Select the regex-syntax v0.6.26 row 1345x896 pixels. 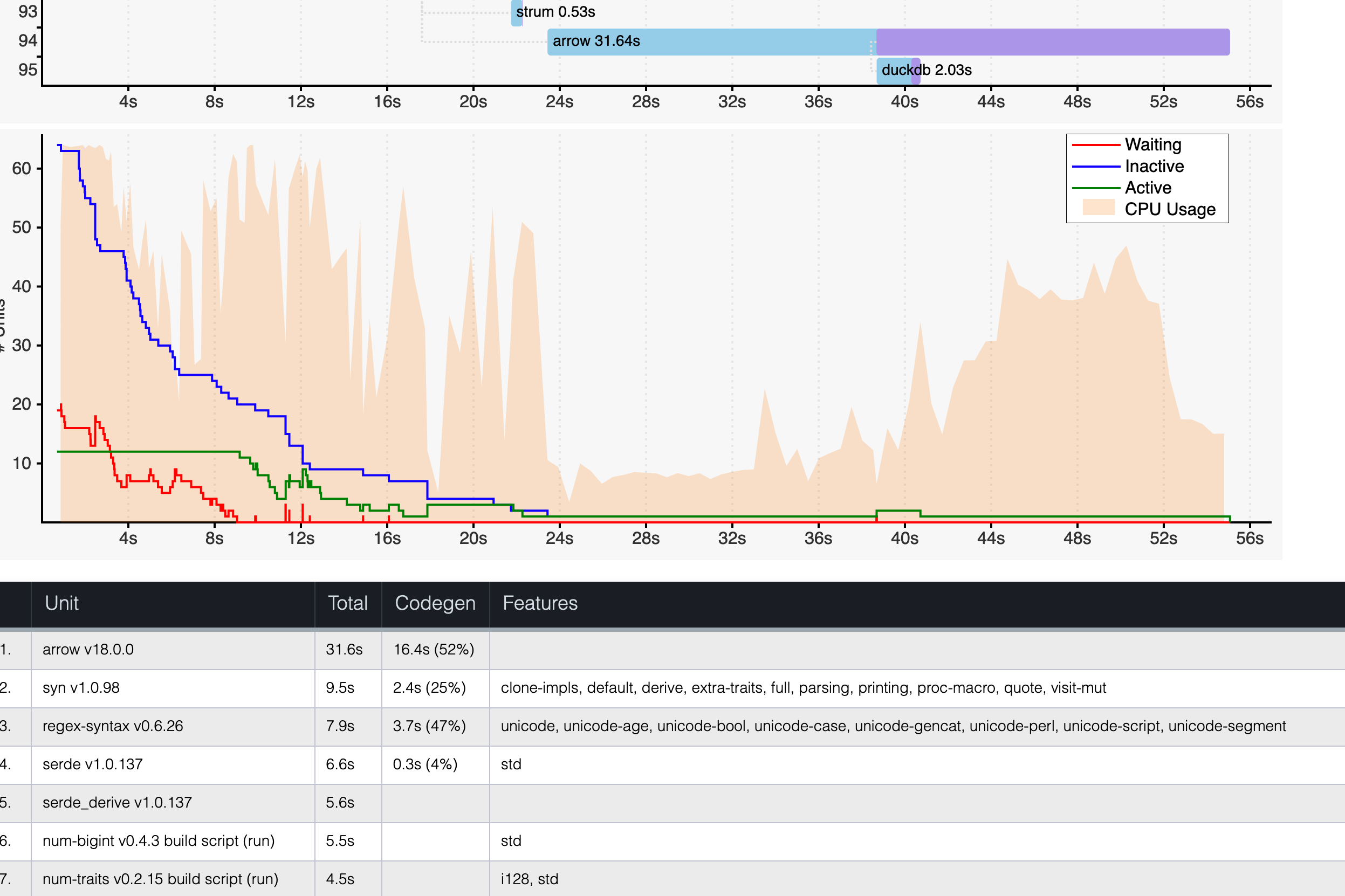point(113,726)
